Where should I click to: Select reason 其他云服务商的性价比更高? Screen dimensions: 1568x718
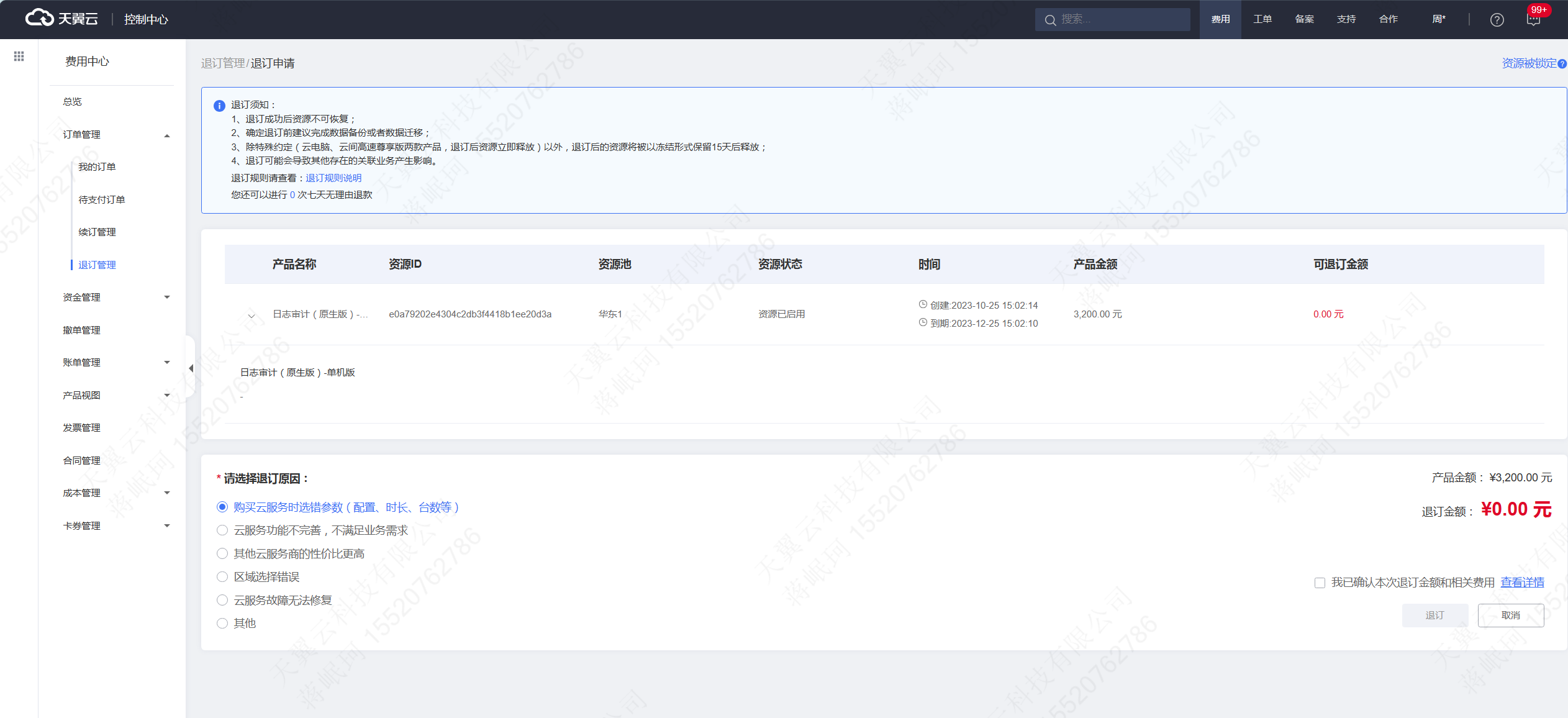tap(222, 553)
